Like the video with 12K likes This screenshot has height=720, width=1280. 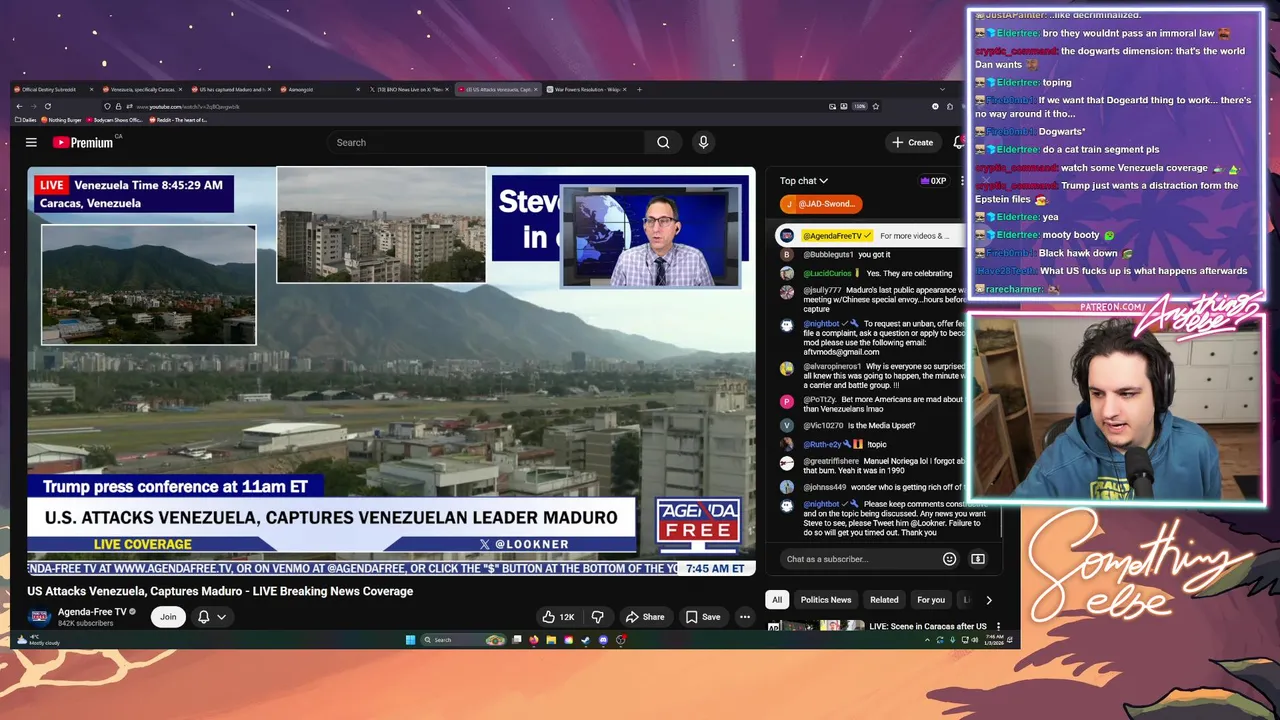click(558, 617)
